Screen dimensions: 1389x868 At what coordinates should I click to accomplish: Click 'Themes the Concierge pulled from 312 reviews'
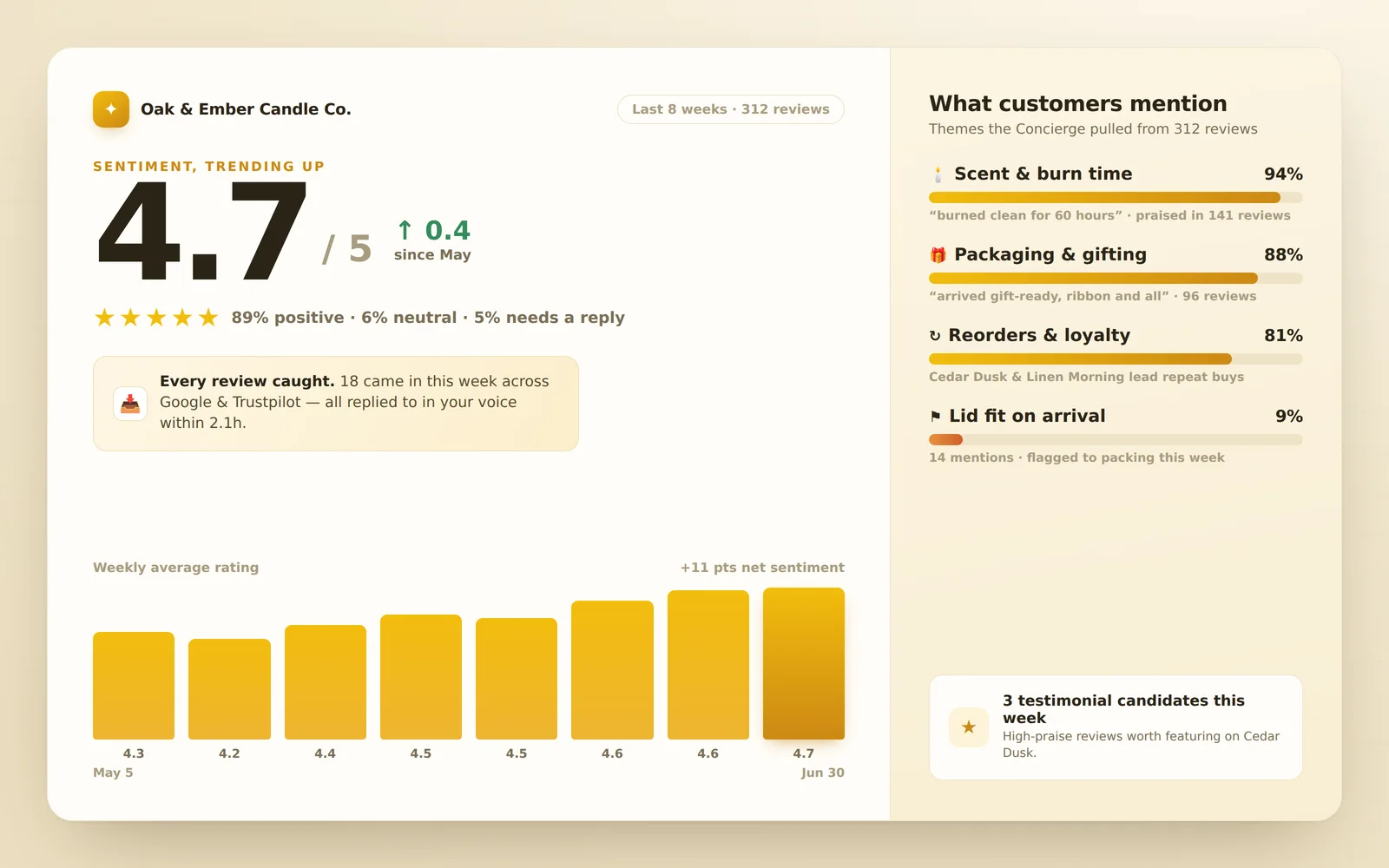coord(1093,129)
